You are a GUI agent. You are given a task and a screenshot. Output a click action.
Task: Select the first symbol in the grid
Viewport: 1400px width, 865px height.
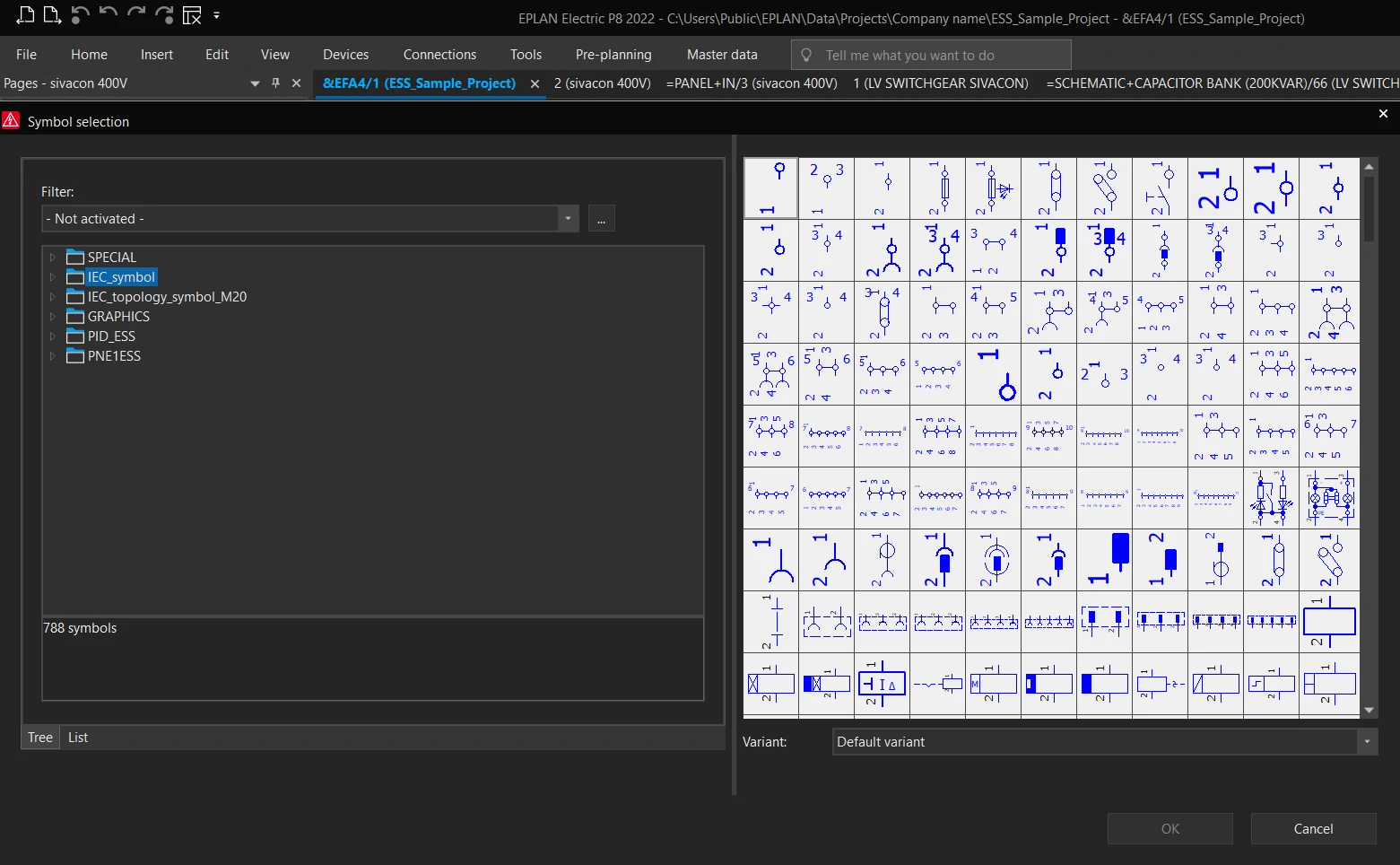click(x=770, y=188)
